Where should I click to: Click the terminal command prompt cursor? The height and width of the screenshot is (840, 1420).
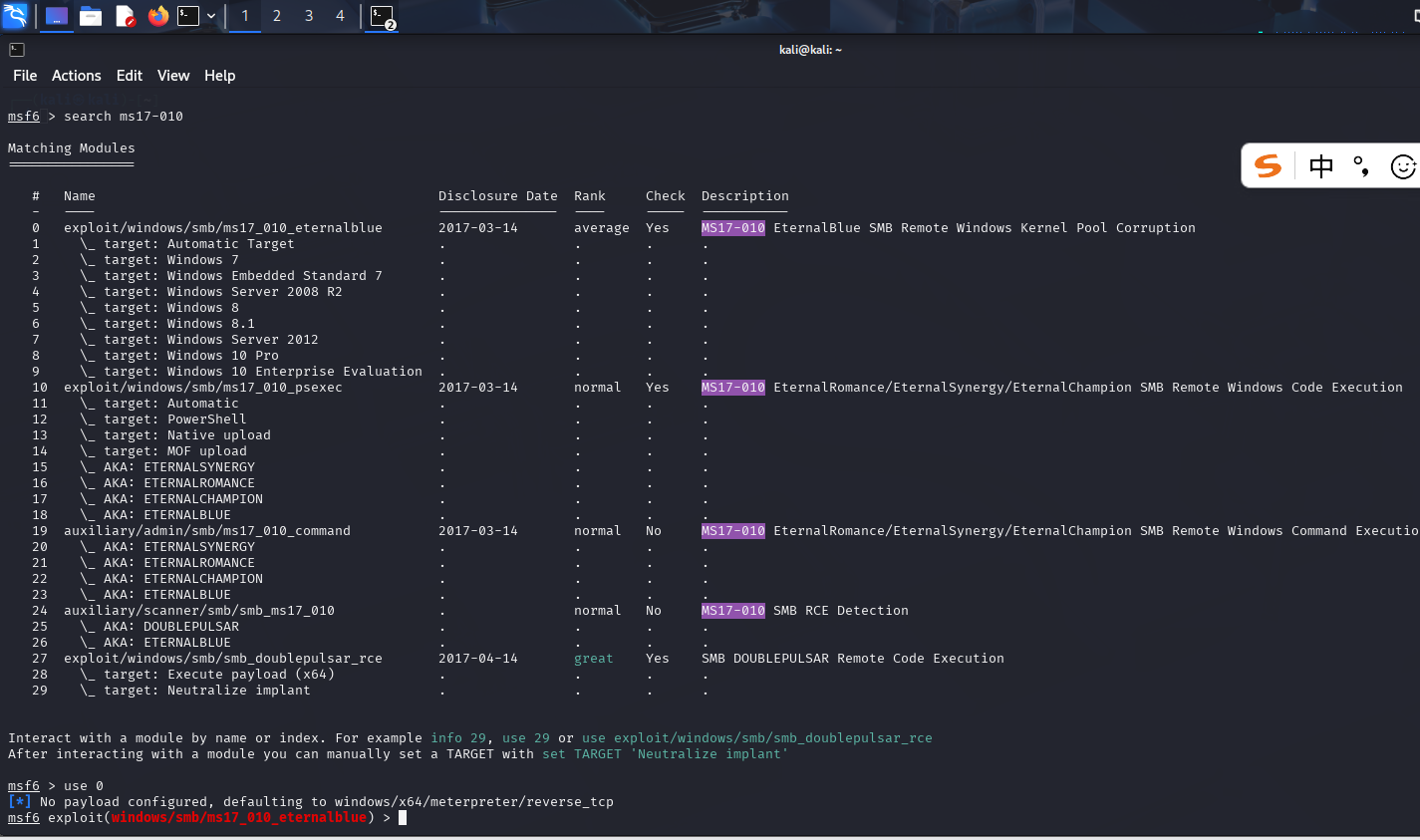(403, 818)
